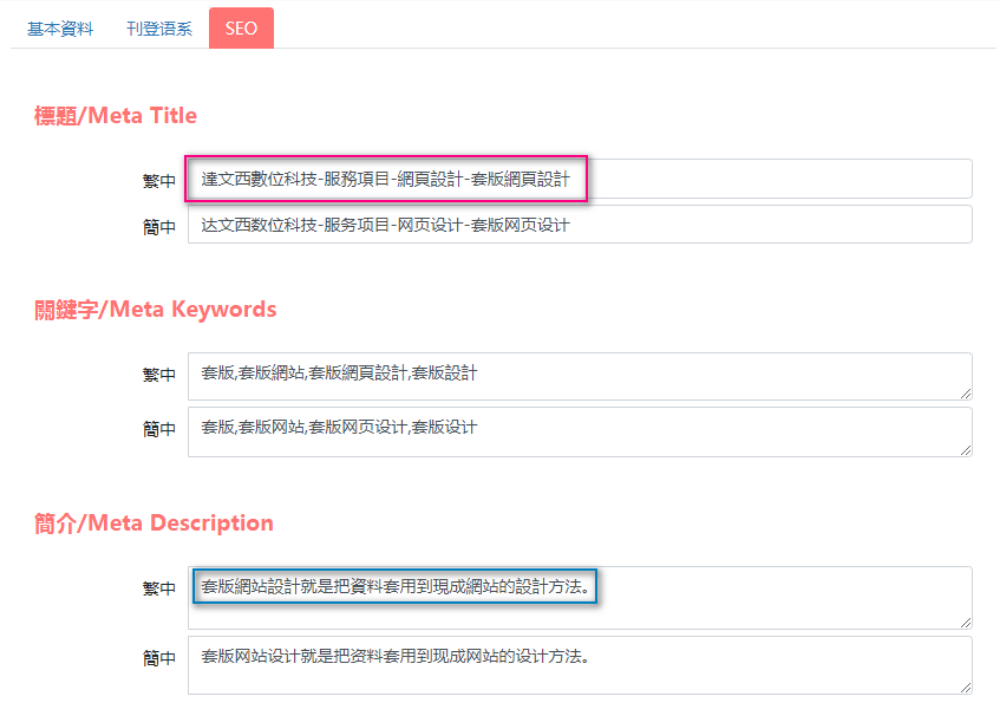
Task: Click the resize grip of the 繁中 keywords textarea
Action: click(x=967, y=392)
